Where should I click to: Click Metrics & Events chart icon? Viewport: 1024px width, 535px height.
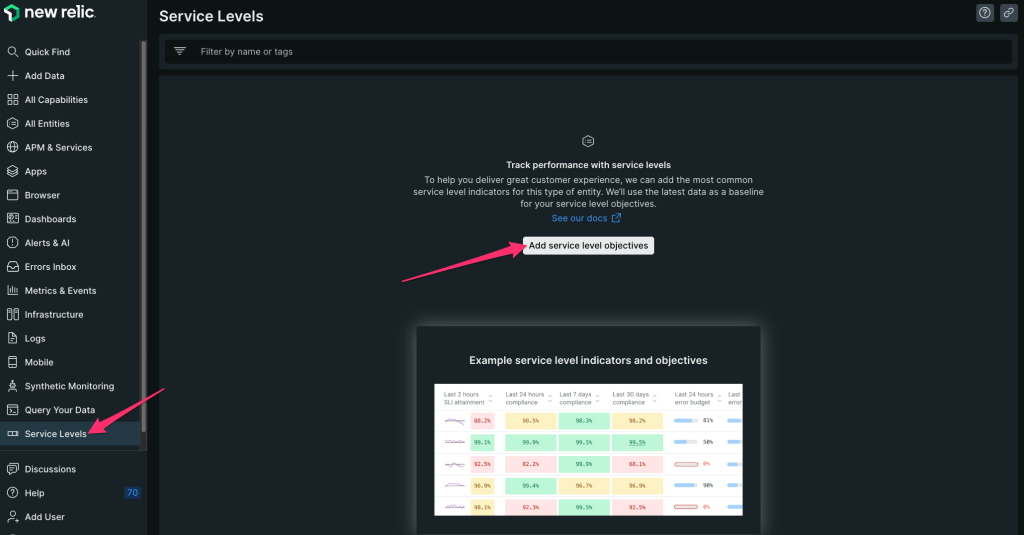(12, 290)
